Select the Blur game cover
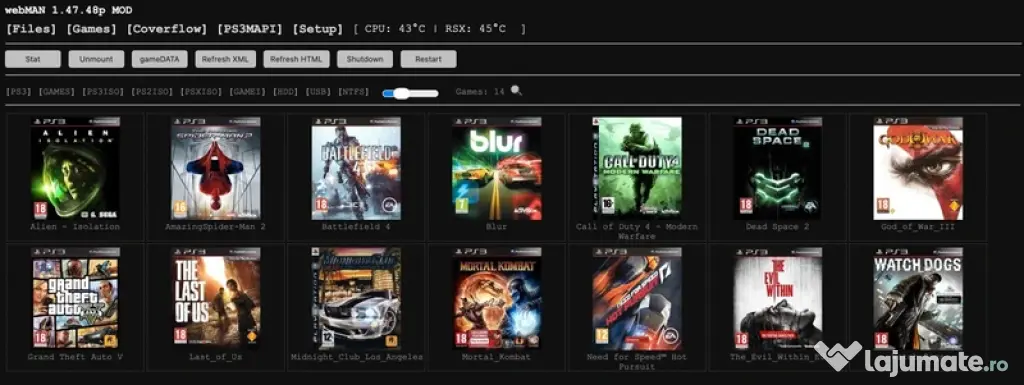 [496, 168]
